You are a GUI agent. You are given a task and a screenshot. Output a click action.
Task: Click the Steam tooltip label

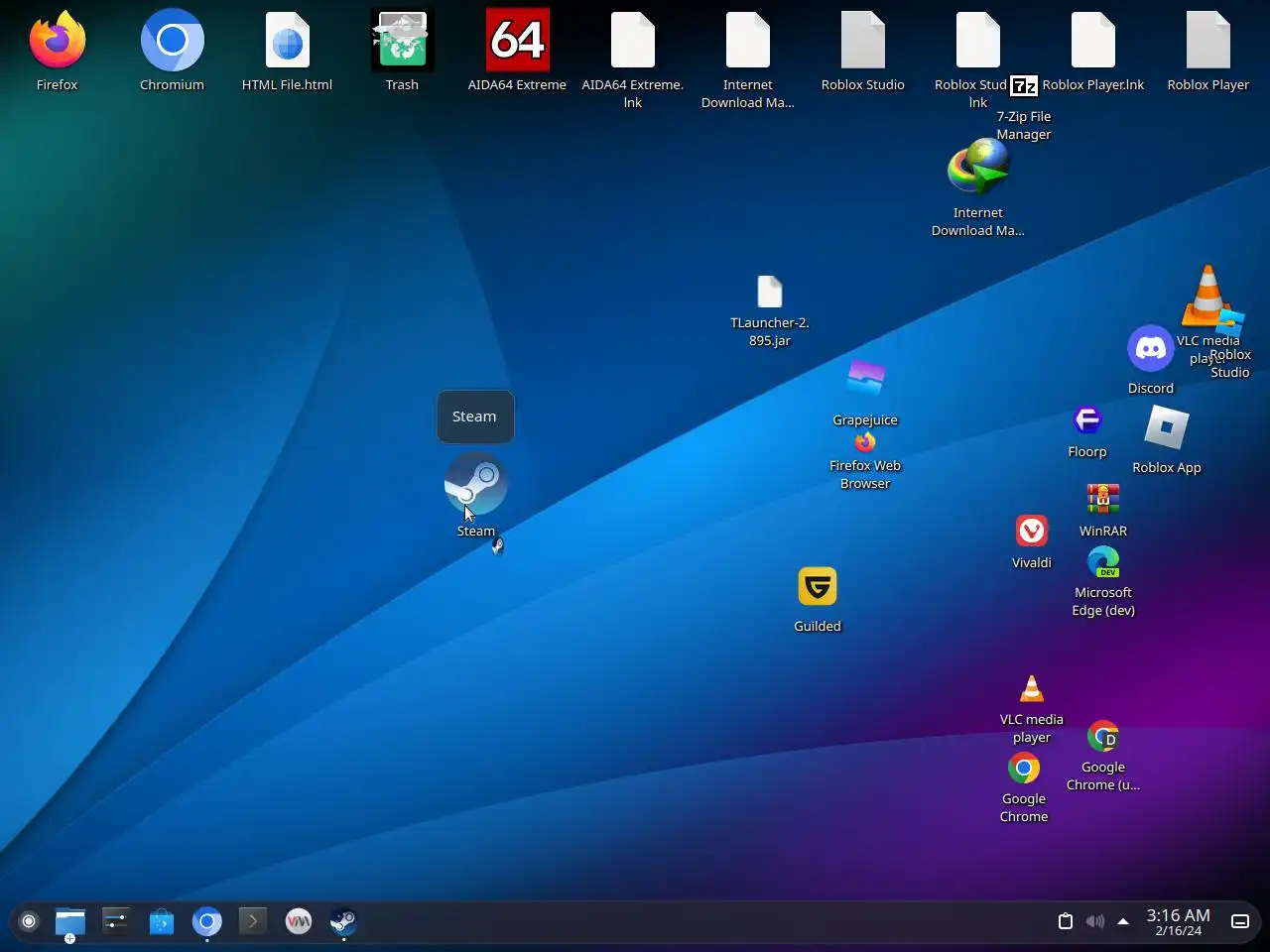coord(475,416)
